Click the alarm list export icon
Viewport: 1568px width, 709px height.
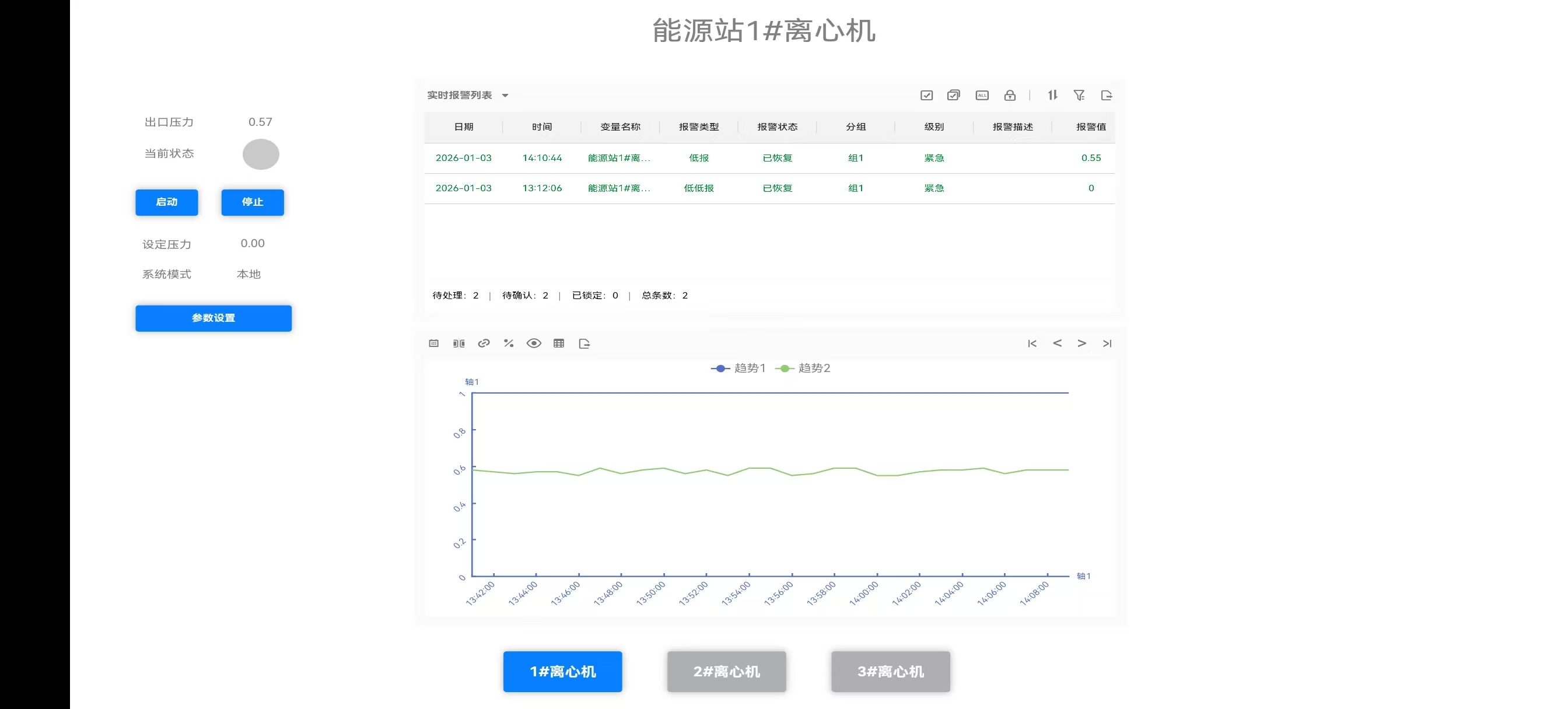1107,96
